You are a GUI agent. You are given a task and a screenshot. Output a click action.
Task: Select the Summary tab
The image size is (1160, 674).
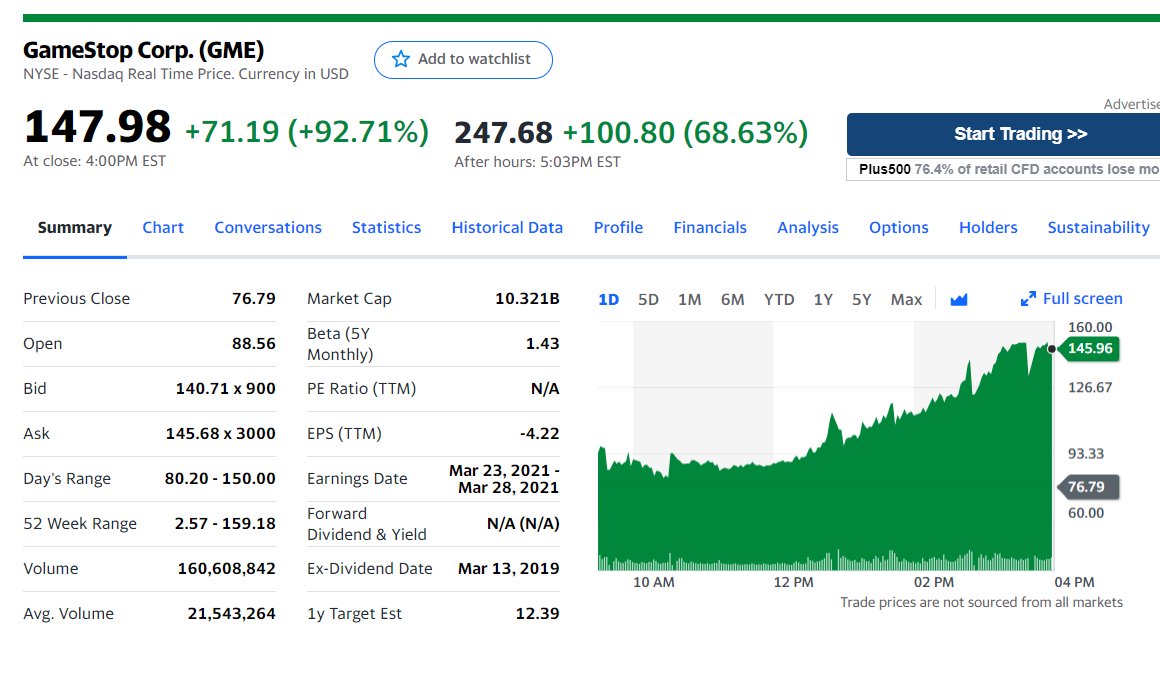(75, 228)
